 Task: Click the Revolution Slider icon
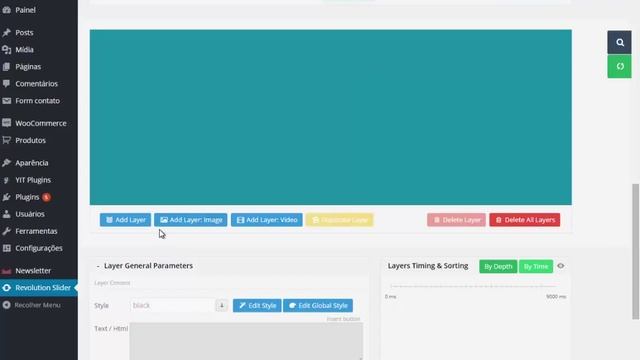click(7, 288)
